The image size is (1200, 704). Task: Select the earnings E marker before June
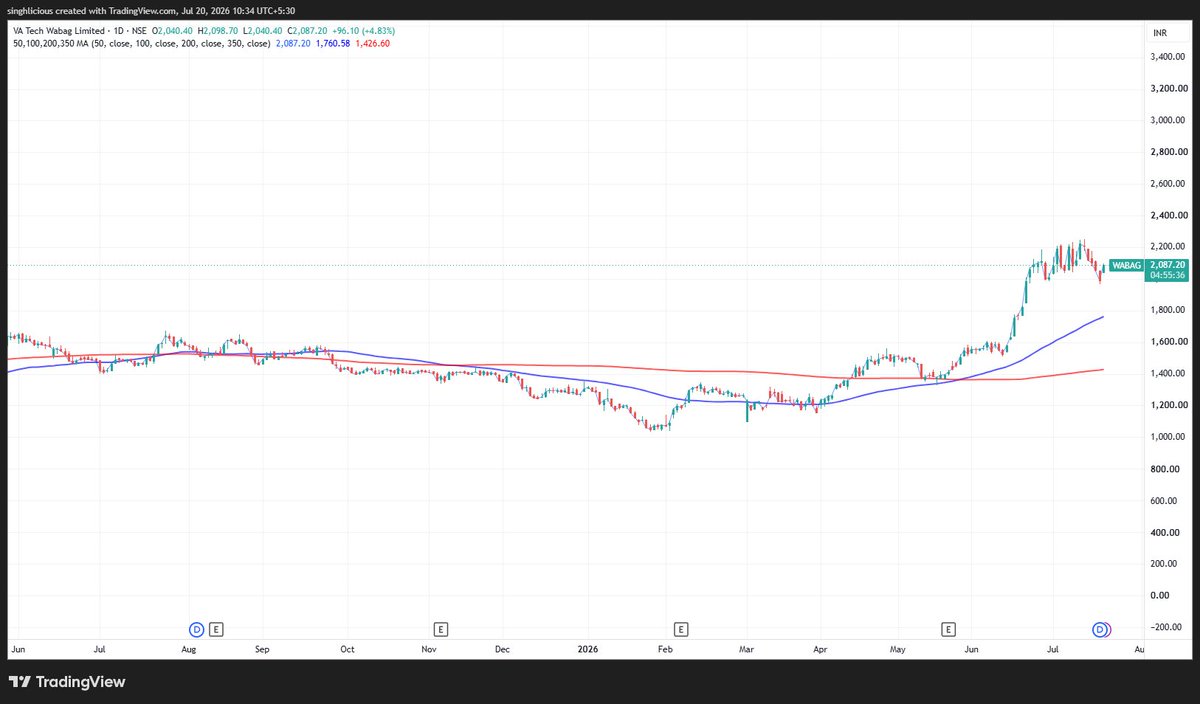(x=949, y=629)
